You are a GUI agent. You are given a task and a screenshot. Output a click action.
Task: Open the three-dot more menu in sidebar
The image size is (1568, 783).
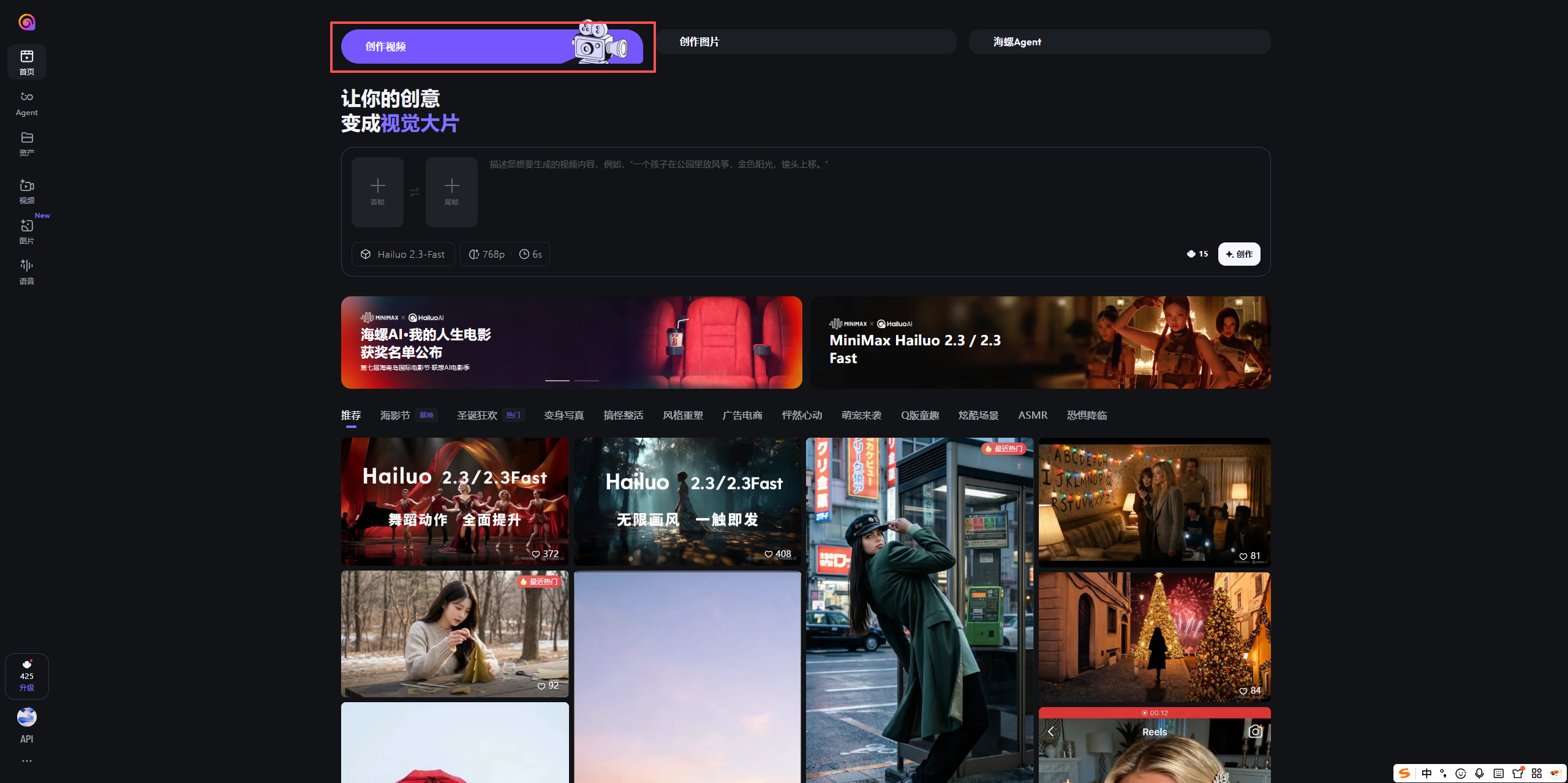[x=26, y=761]
